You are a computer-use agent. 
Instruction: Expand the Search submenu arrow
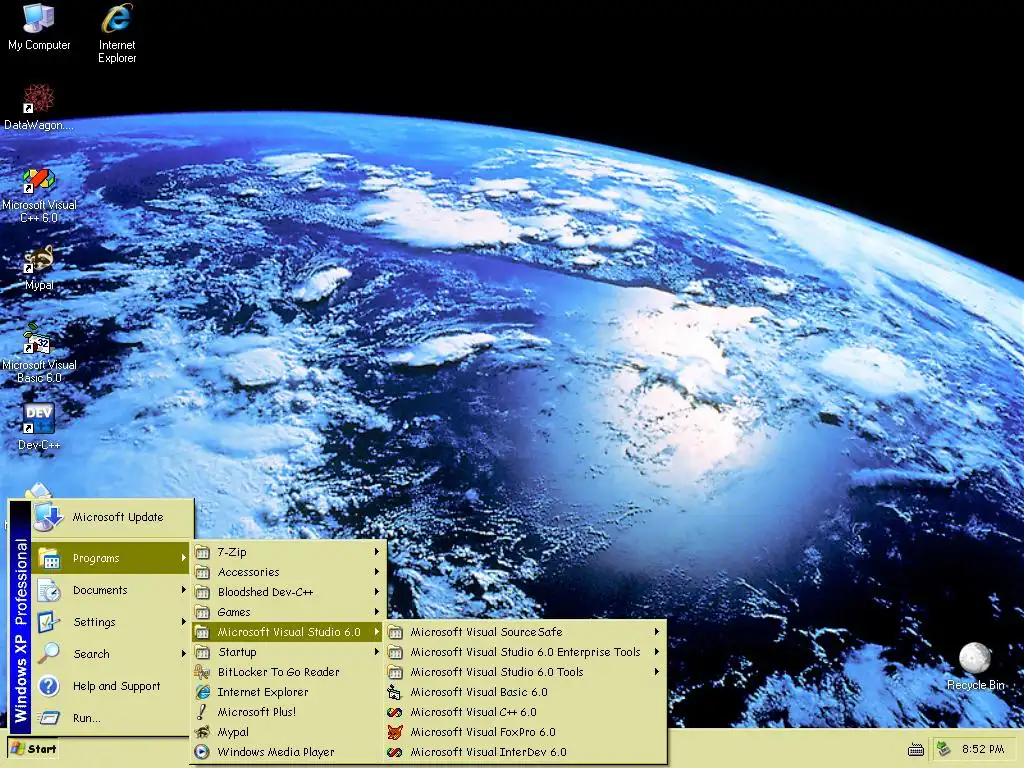[184, 654]
